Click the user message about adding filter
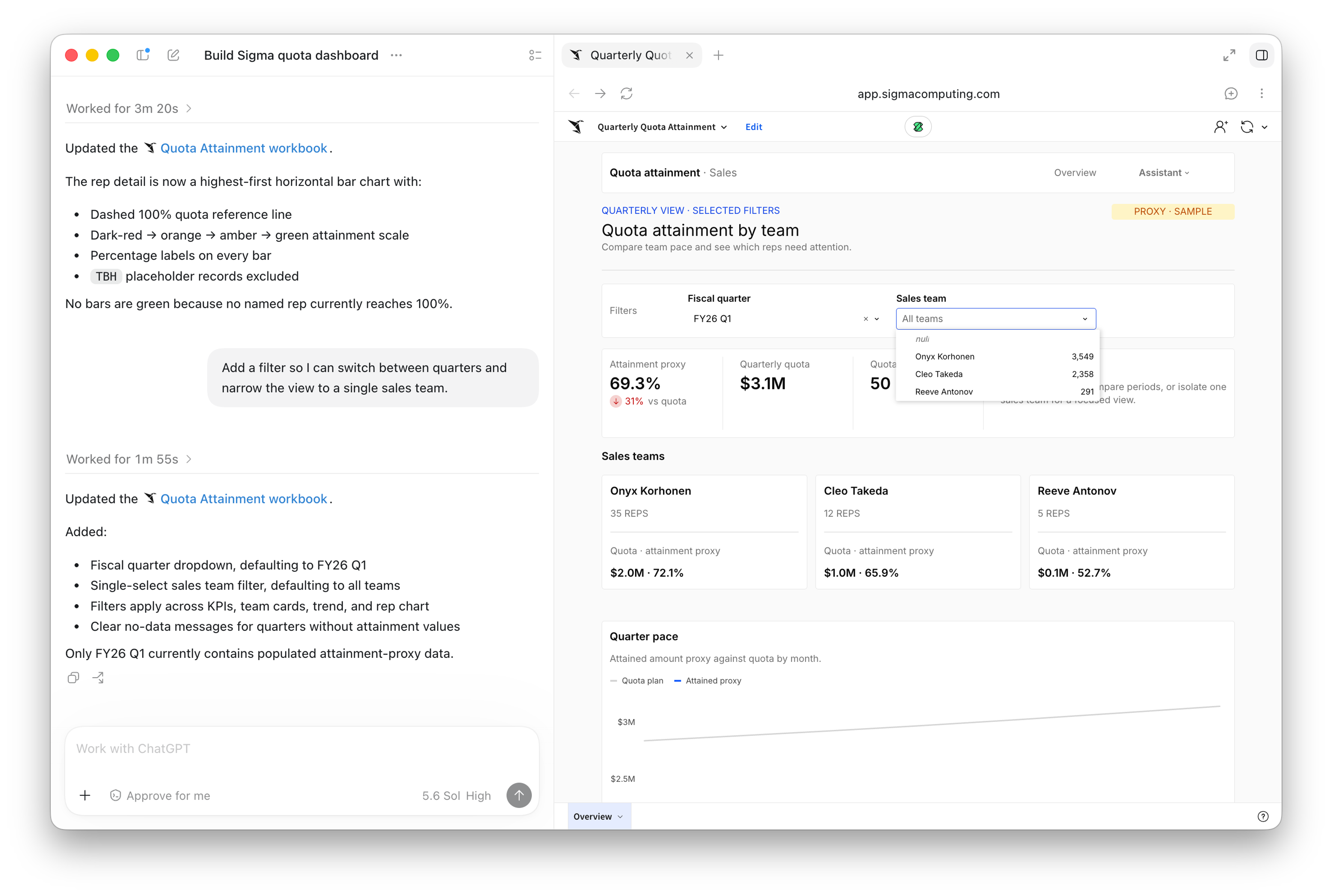This screenshot has height=896, width=1332. pyautogui.click(x=373, y=378)
